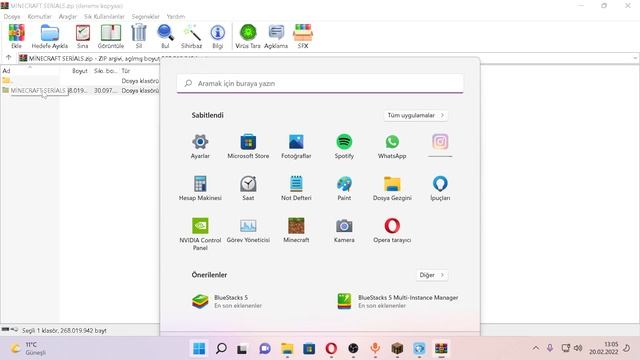The height and width of the screenshot is (360, 640).
Task: Sort by Ad column header
Action: 30,71
